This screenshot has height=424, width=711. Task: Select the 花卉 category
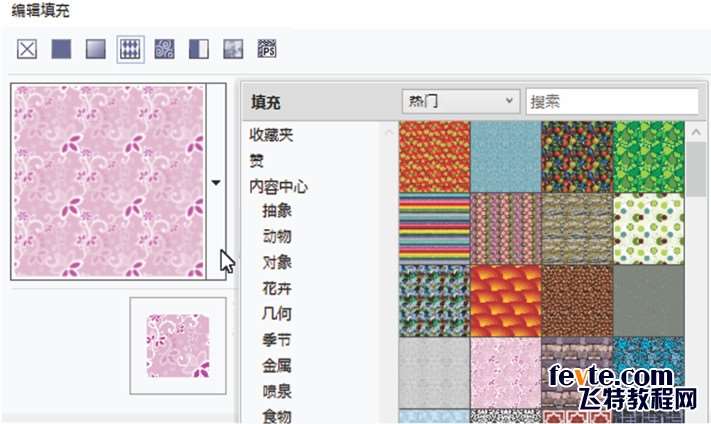coord(277,288)
